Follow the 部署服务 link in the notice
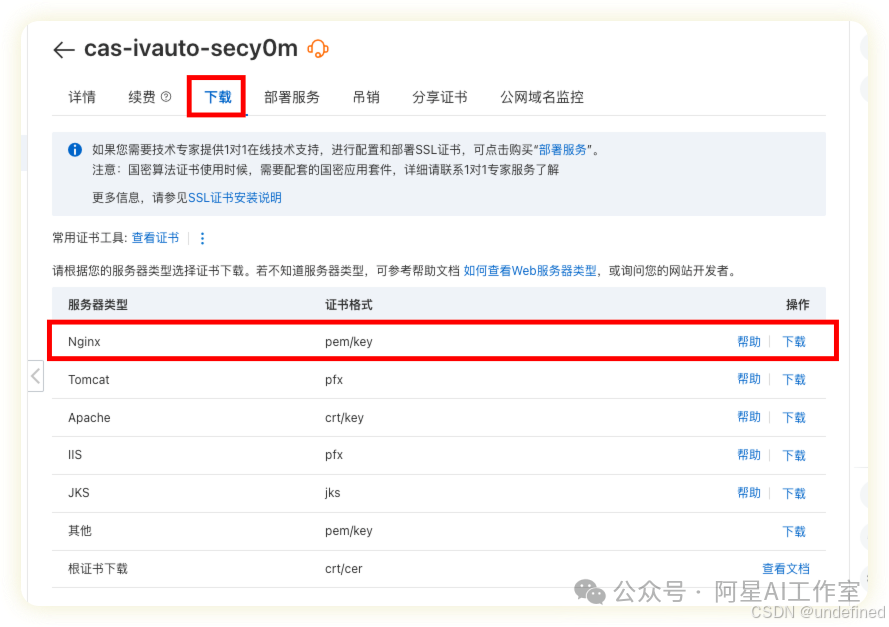Screen dimensions: 889x627 562,150
